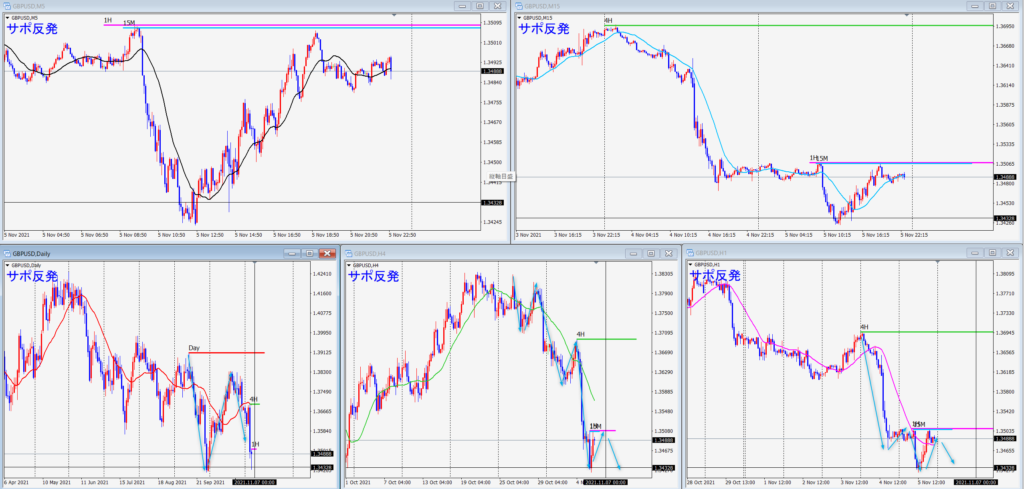Click the '4H' text label on M15 chart
This screenshot has height=489, width=1024.
pos(608,21)
